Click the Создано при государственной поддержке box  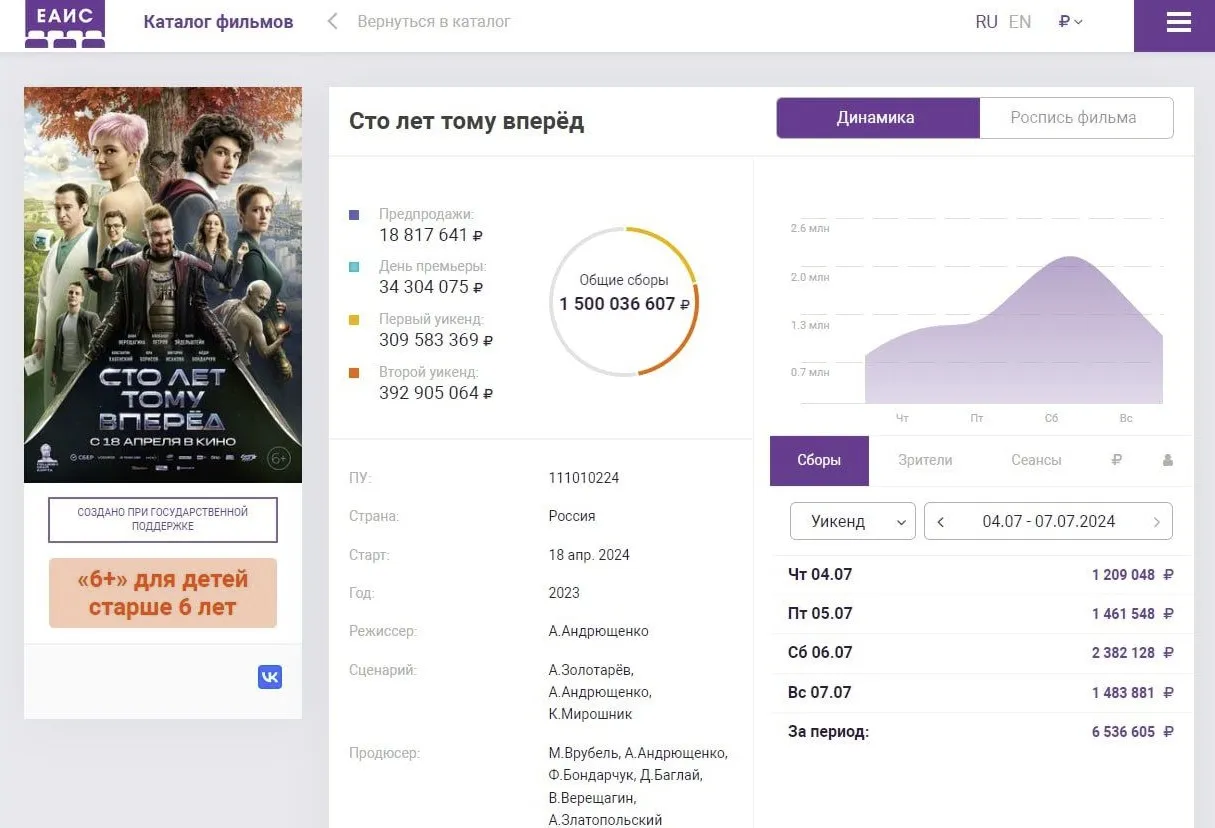[163, 519]
